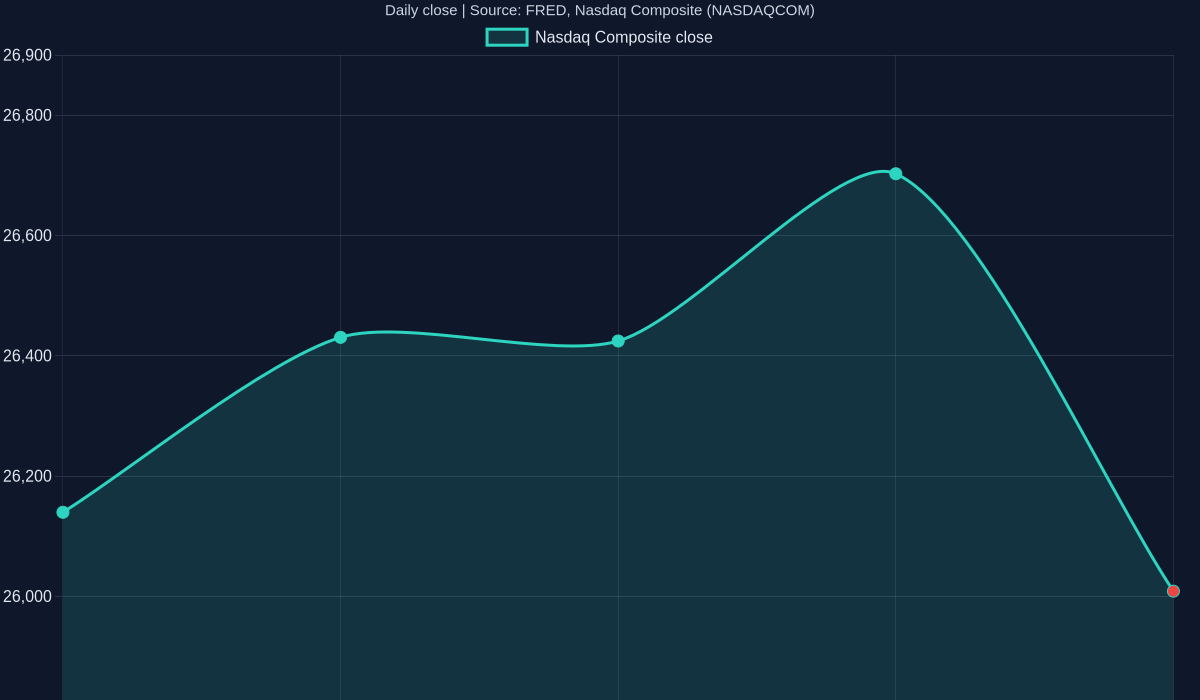Screen dimensions: 1200x700
Task: Click the 26,000 y-axis label
Action: pyautogui.click(x=27, y=596)
